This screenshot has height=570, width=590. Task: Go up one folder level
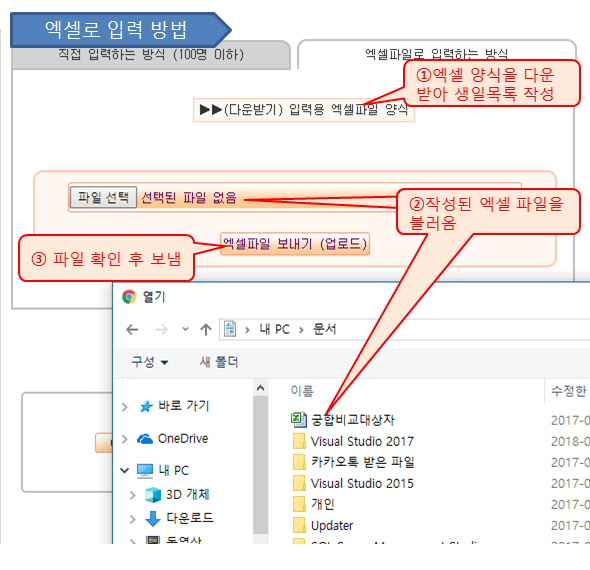[x=206, y=330]
